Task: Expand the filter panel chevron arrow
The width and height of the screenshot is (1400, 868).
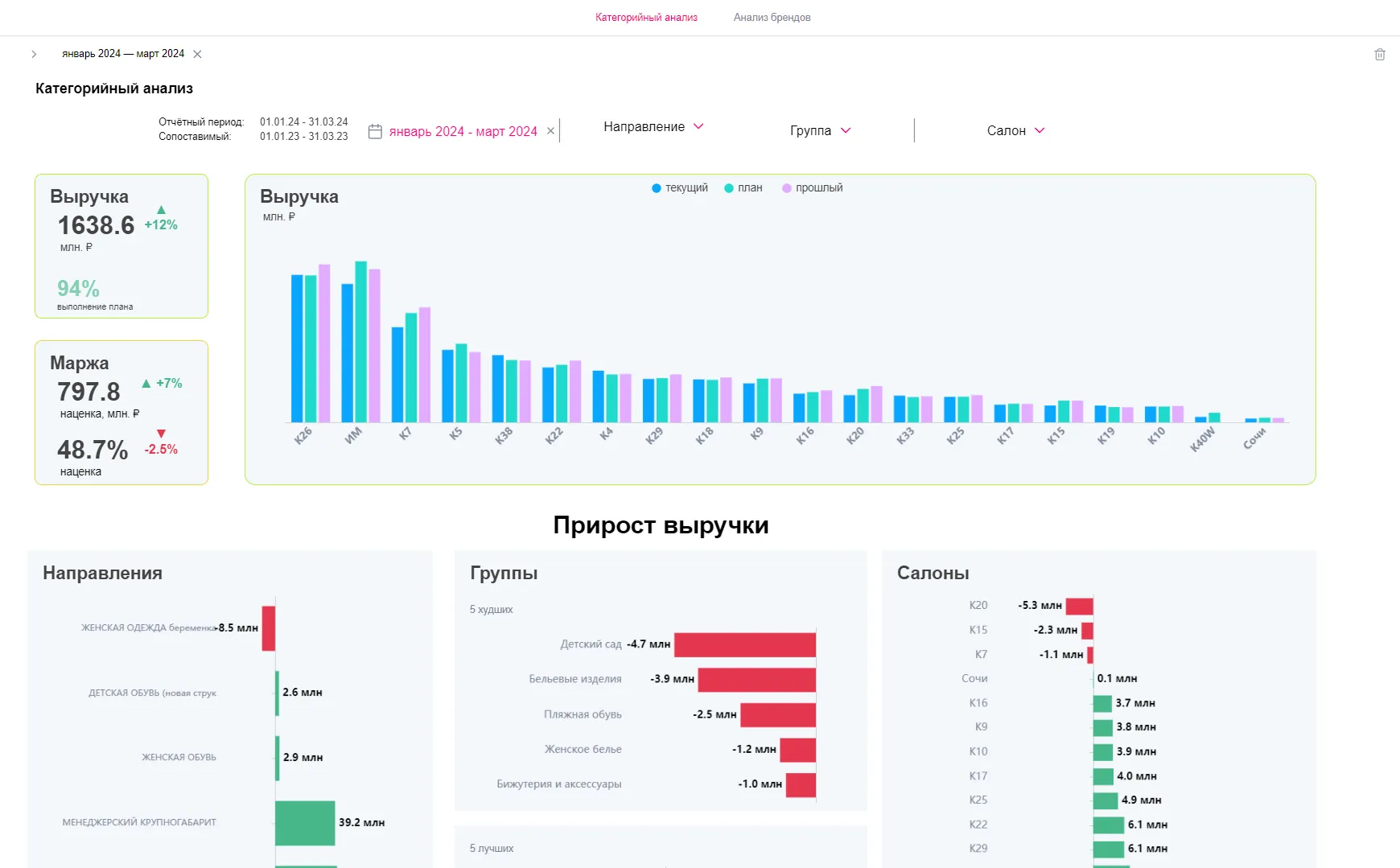Action: coord(34,54)
